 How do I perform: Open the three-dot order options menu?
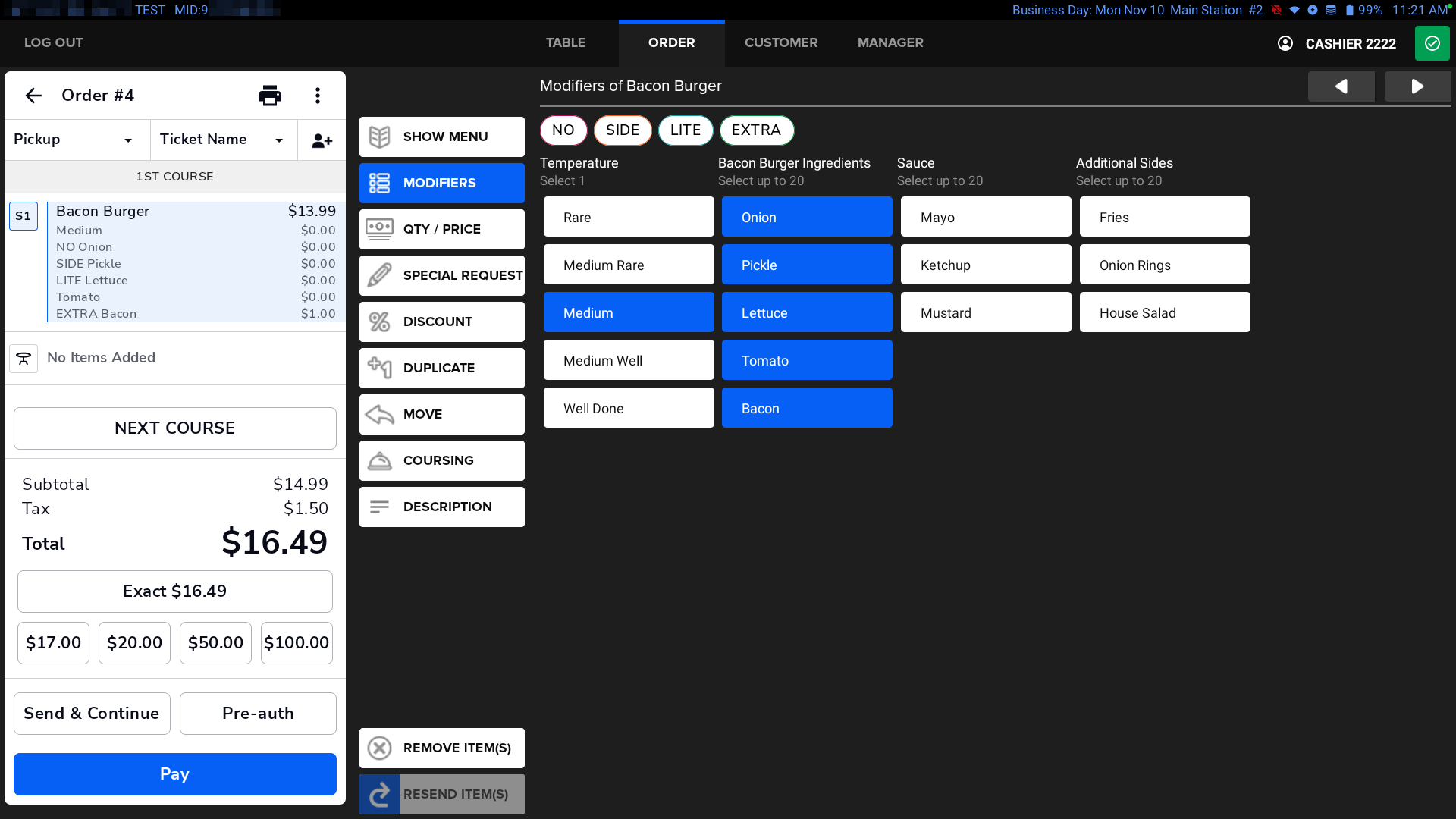(318, 96)
